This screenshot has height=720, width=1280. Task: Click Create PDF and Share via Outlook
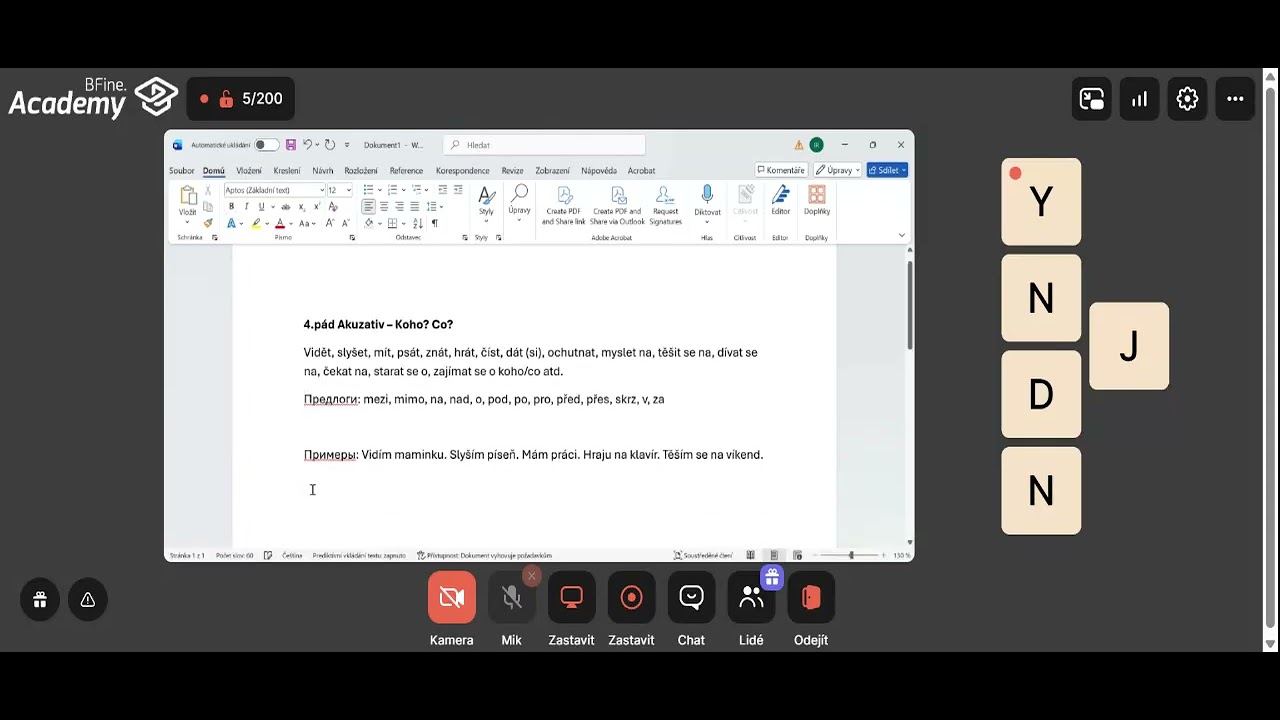coord(617,206)
